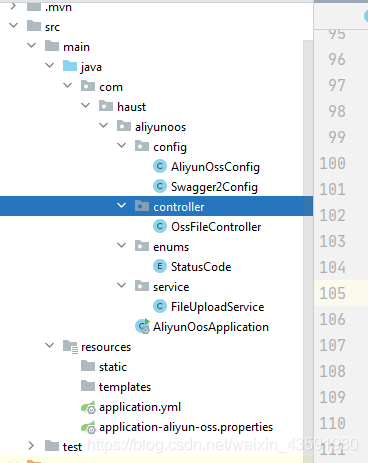Click the main folder icon
This screenshot has width=368, height=463.
pos(52,46)
